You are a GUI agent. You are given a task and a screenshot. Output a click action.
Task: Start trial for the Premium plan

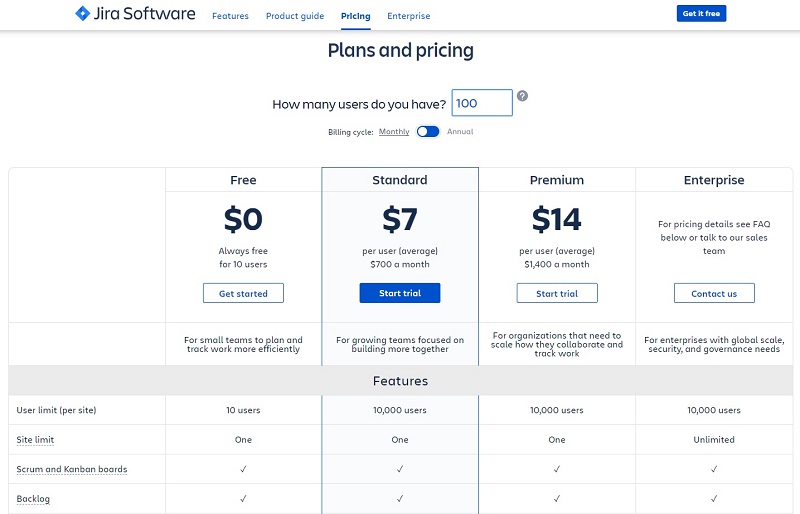(x=557, y=293)
